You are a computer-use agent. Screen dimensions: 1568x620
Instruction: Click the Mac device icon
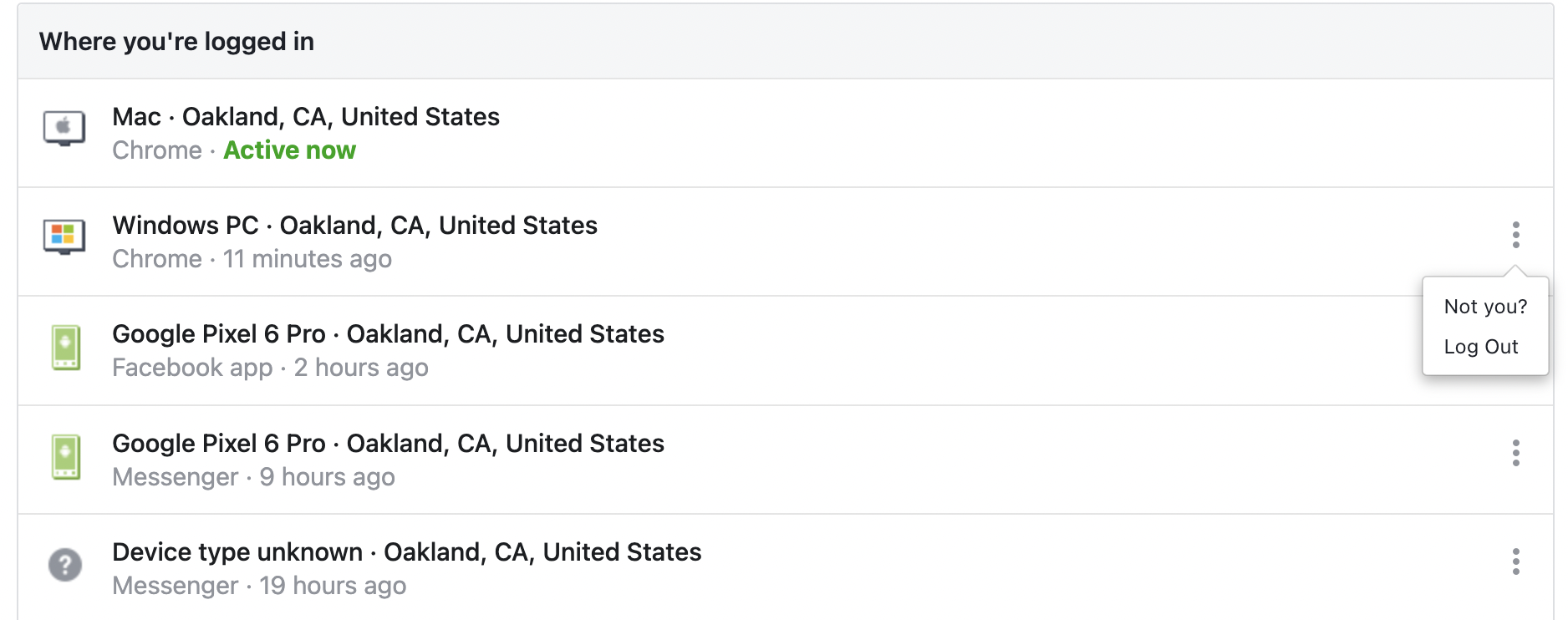tap(64, 129)
